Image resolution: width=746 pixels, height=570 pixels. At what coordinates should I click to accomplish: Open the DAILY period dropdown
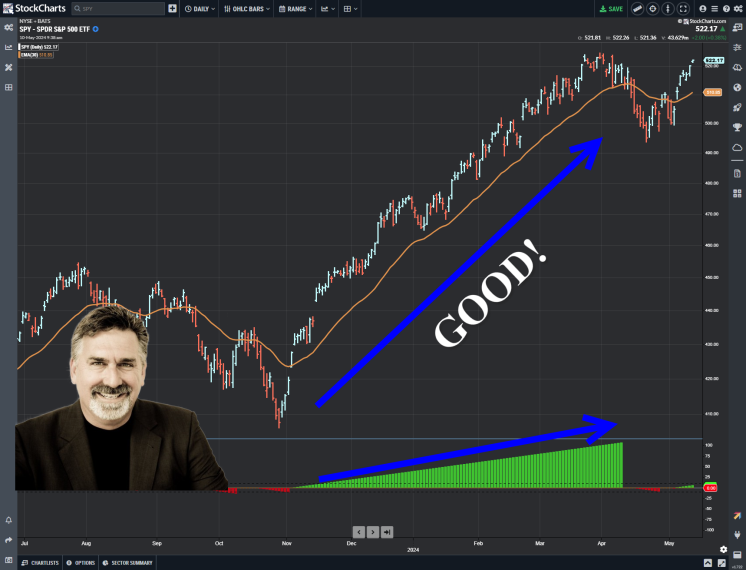coord(200,9)
